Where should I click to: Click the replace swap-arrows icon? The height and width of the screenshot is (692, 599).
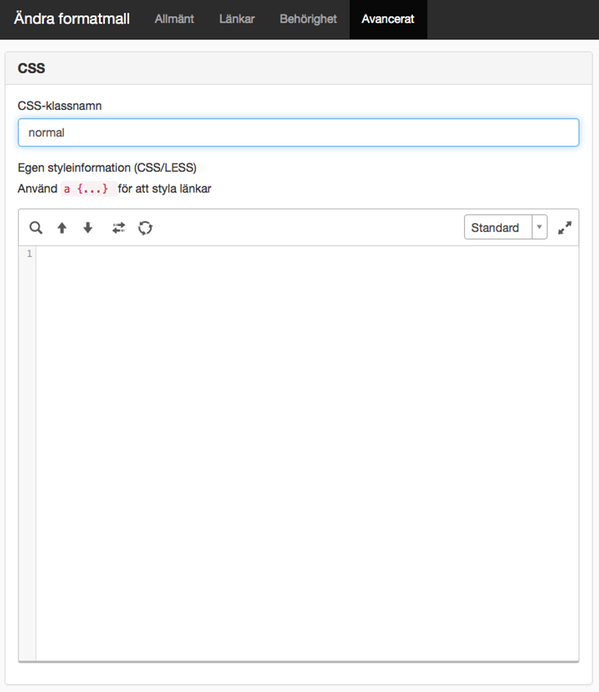119,228
